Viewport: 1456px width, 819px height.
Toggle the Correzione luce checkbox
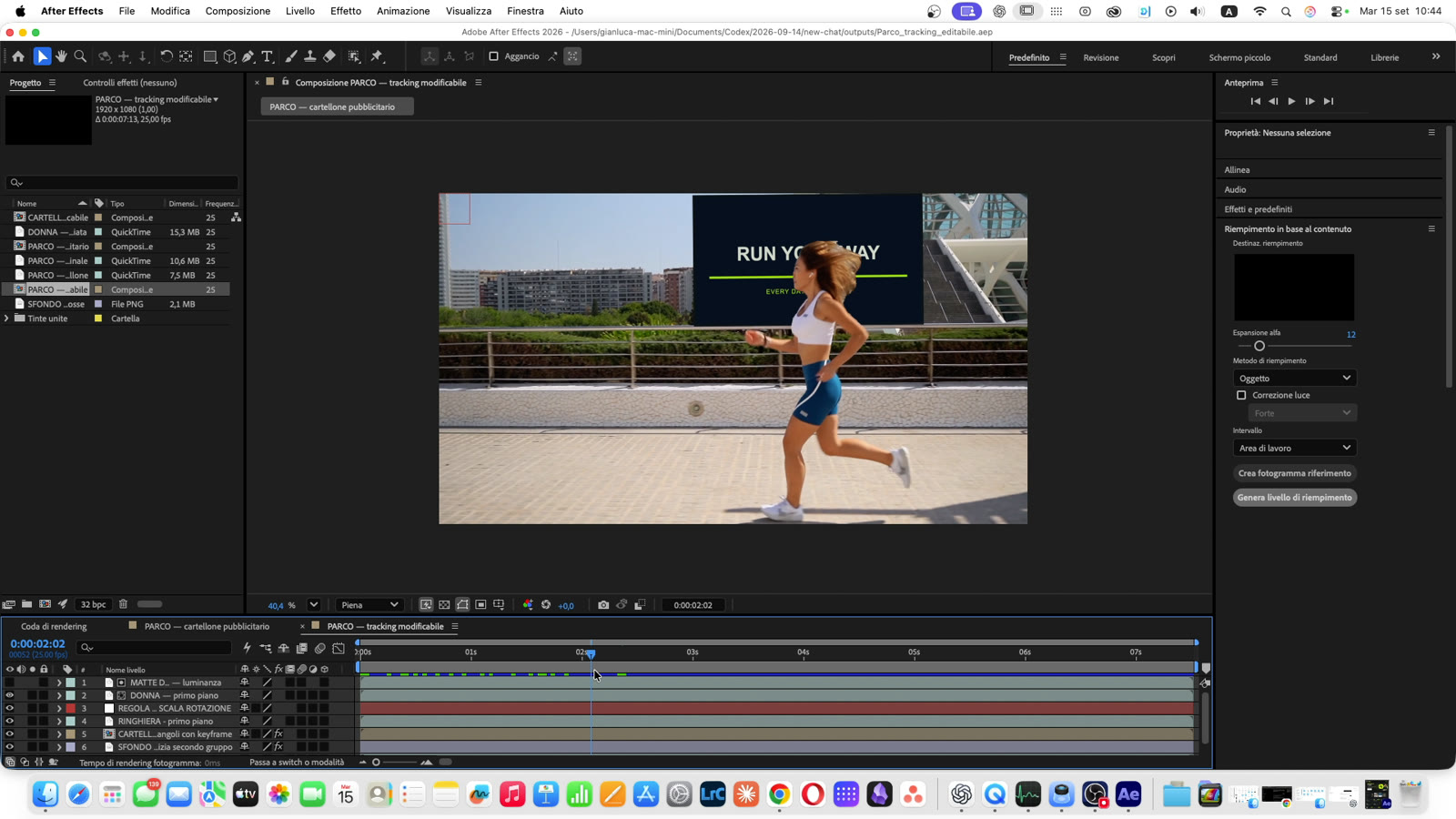(x=1241, y=395)
